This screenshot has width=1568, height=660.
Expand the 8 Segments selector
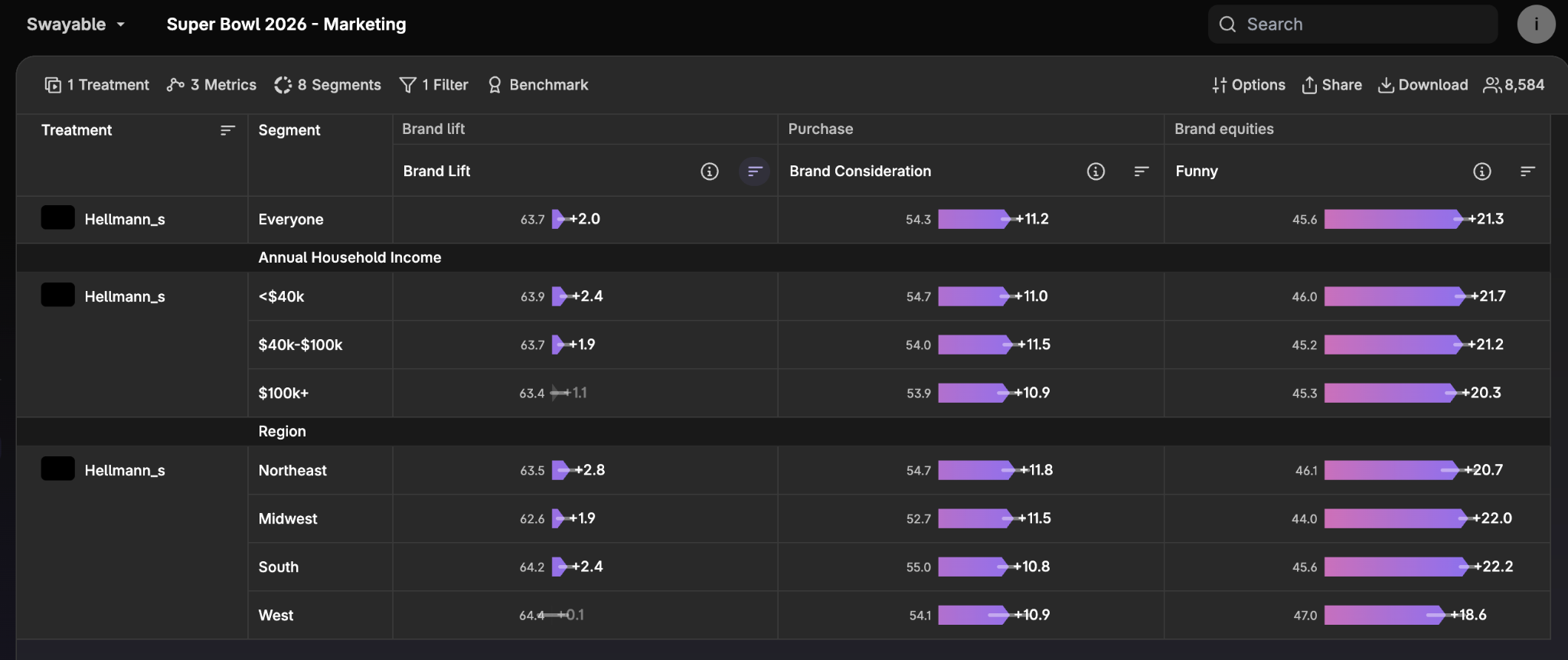[328, 85]
